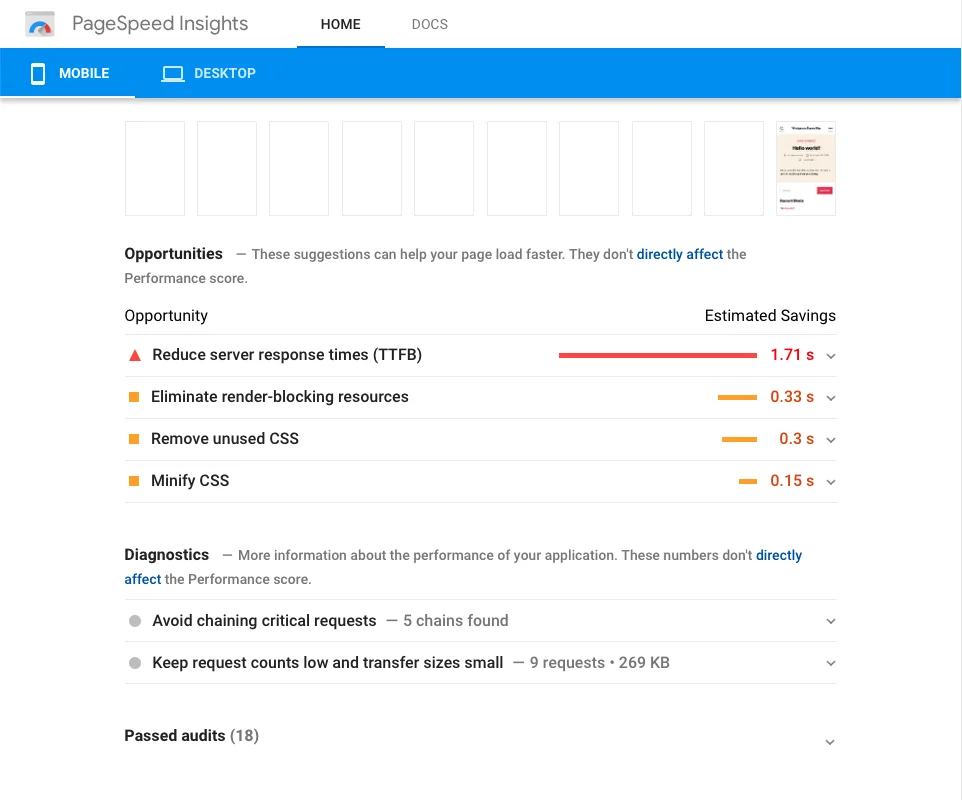The height and width of the screenshot is (800, 962).
Task: Click orange square beside Eliminate render-blocking resources
Action: click(134, 397)
